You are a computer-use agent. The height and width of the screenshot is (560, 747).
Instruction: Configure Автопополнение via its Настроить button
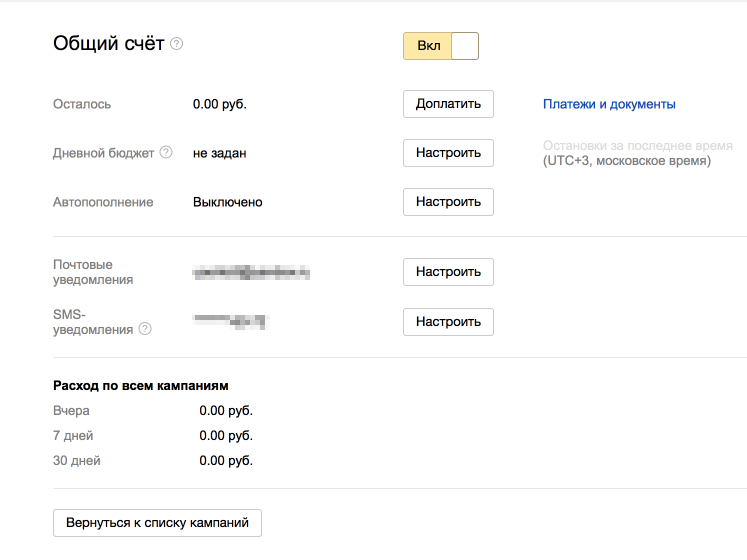coord(448,202)
